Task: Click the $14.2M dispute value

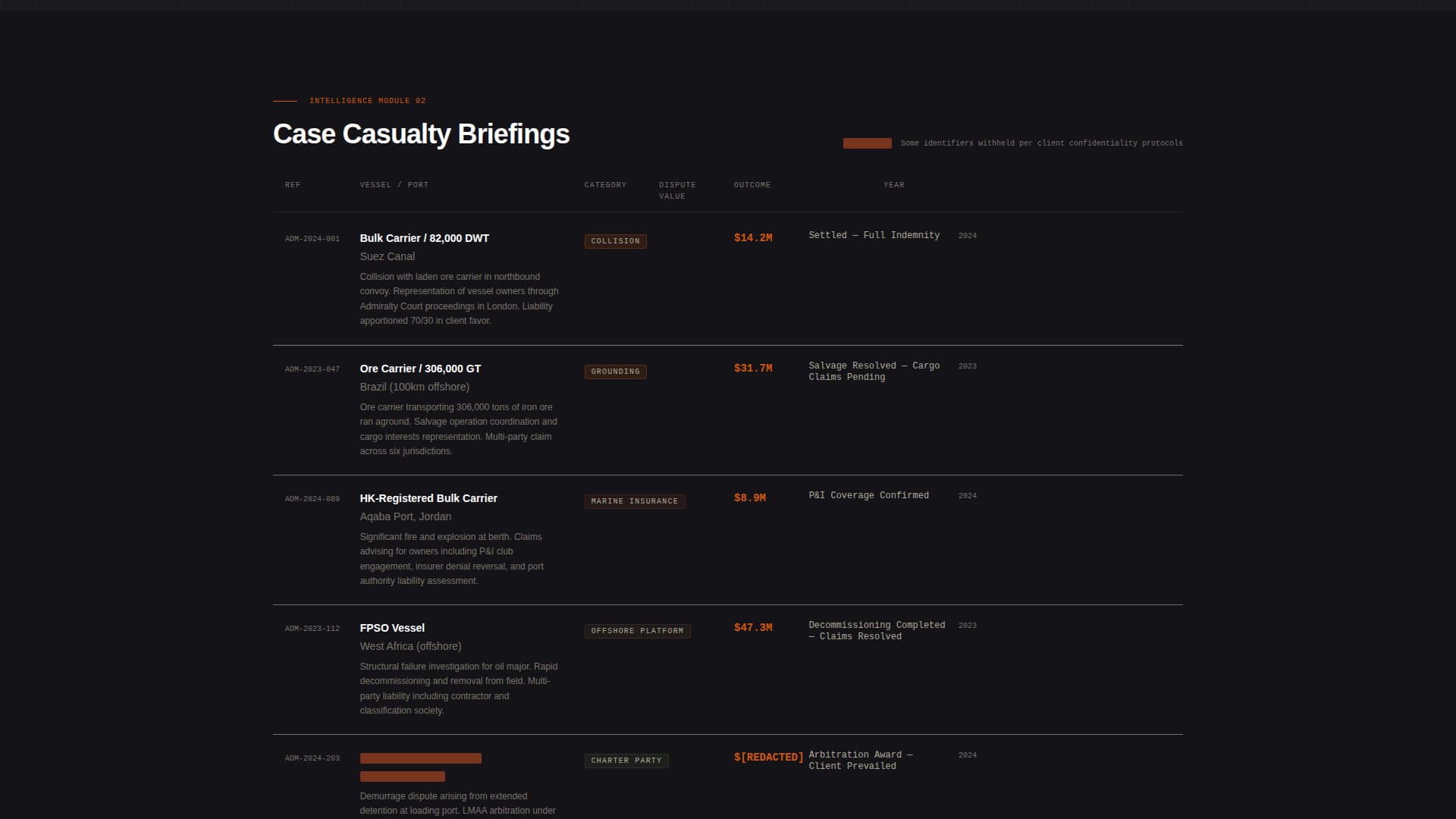Action: tap(752, 237)
